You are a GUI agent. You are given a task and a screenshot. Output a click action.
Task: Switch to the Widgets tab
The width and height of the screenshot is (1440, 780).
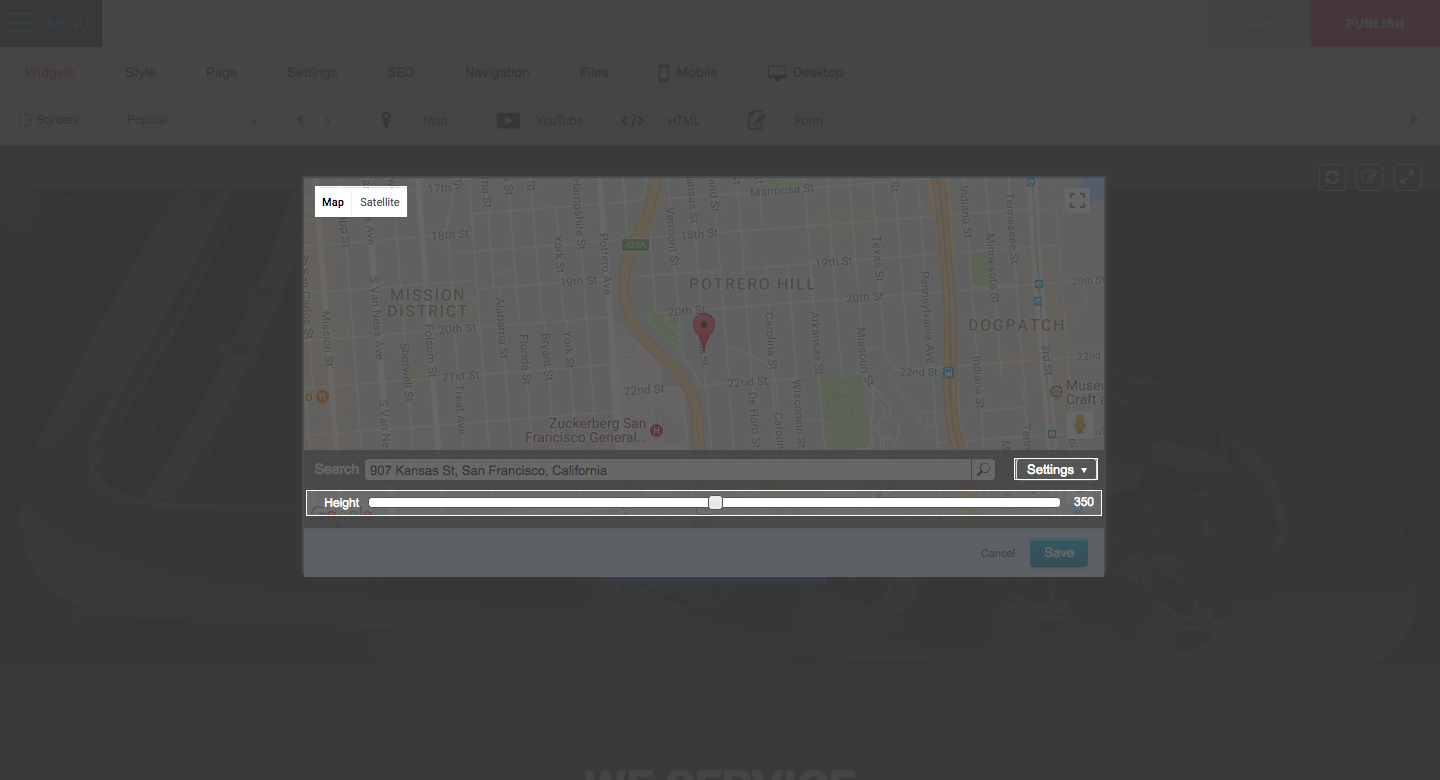pos(50,72)
